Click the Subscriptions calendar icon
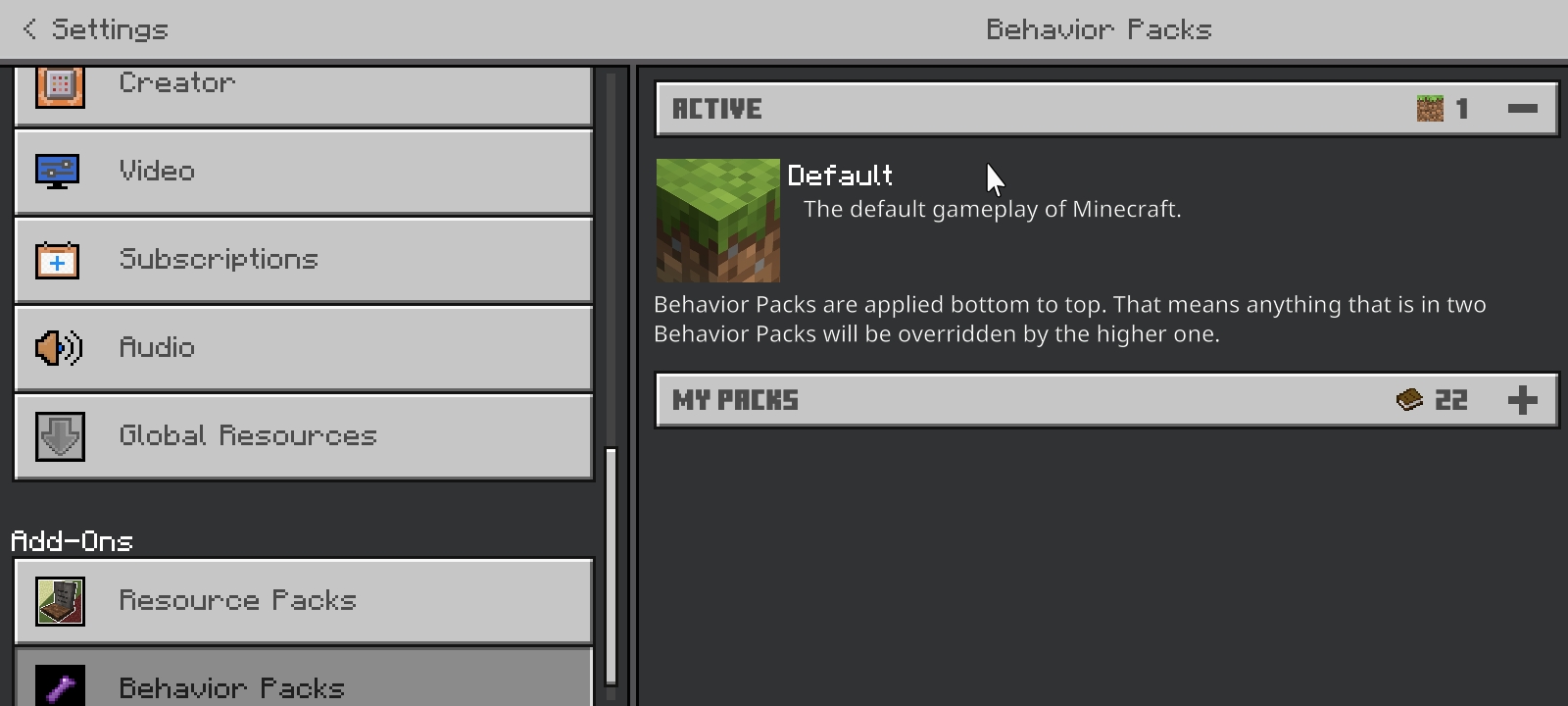Viewport: 1568px width, 706px height. (x=58, y=260)
